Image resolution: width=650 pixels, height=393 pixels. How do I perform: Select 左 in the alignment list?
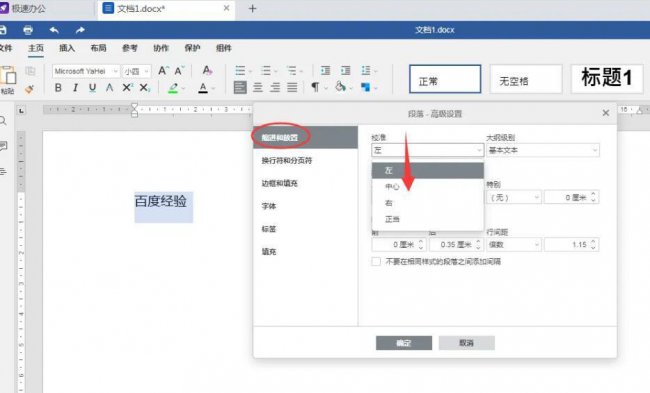tap(427, 170)
